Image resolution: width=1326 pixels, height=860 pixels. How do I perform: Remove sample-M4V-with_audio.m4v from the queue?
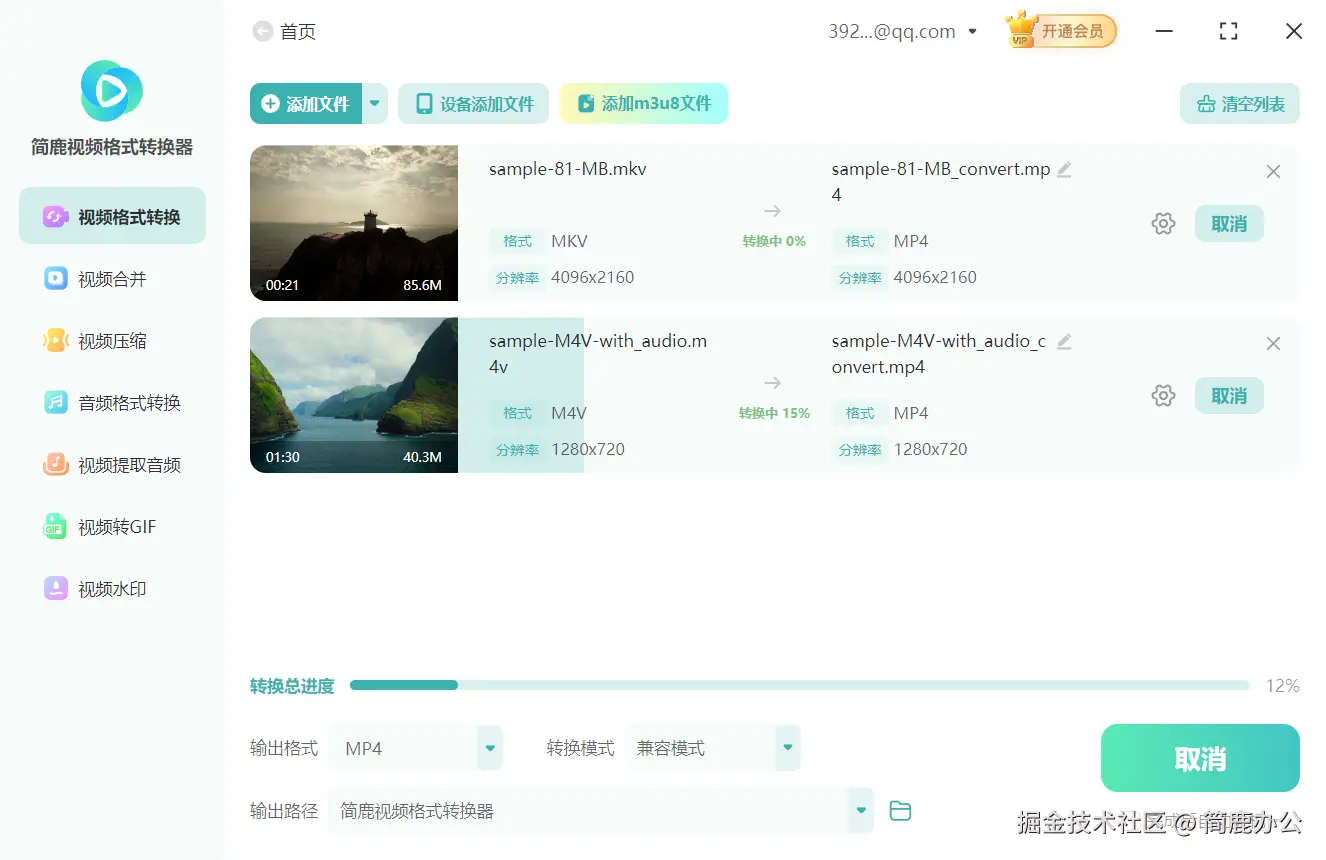tap(1273, 343)
